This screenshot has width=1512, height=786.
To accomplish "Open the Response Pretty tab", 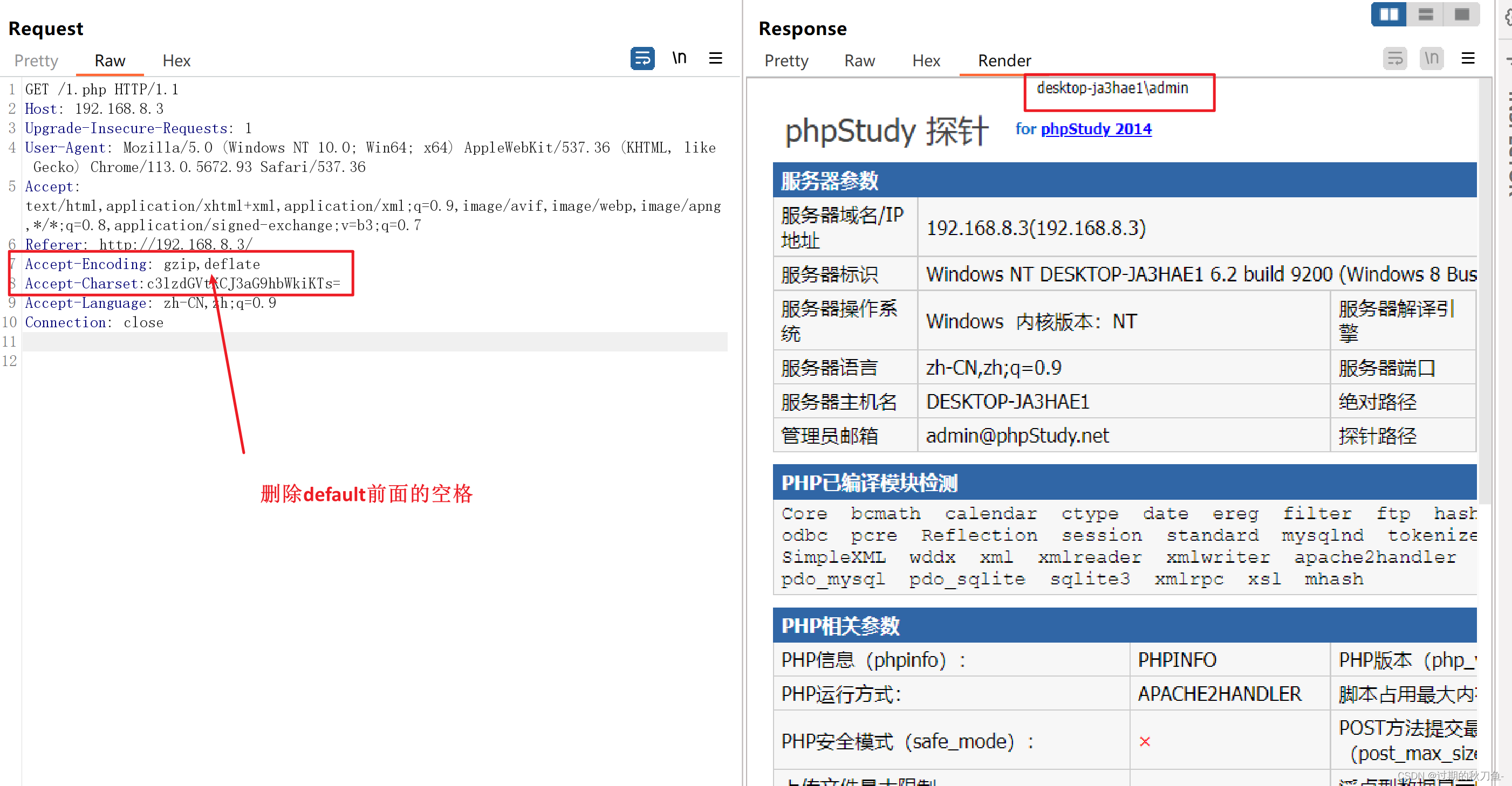I will click(x=786, y=61).
